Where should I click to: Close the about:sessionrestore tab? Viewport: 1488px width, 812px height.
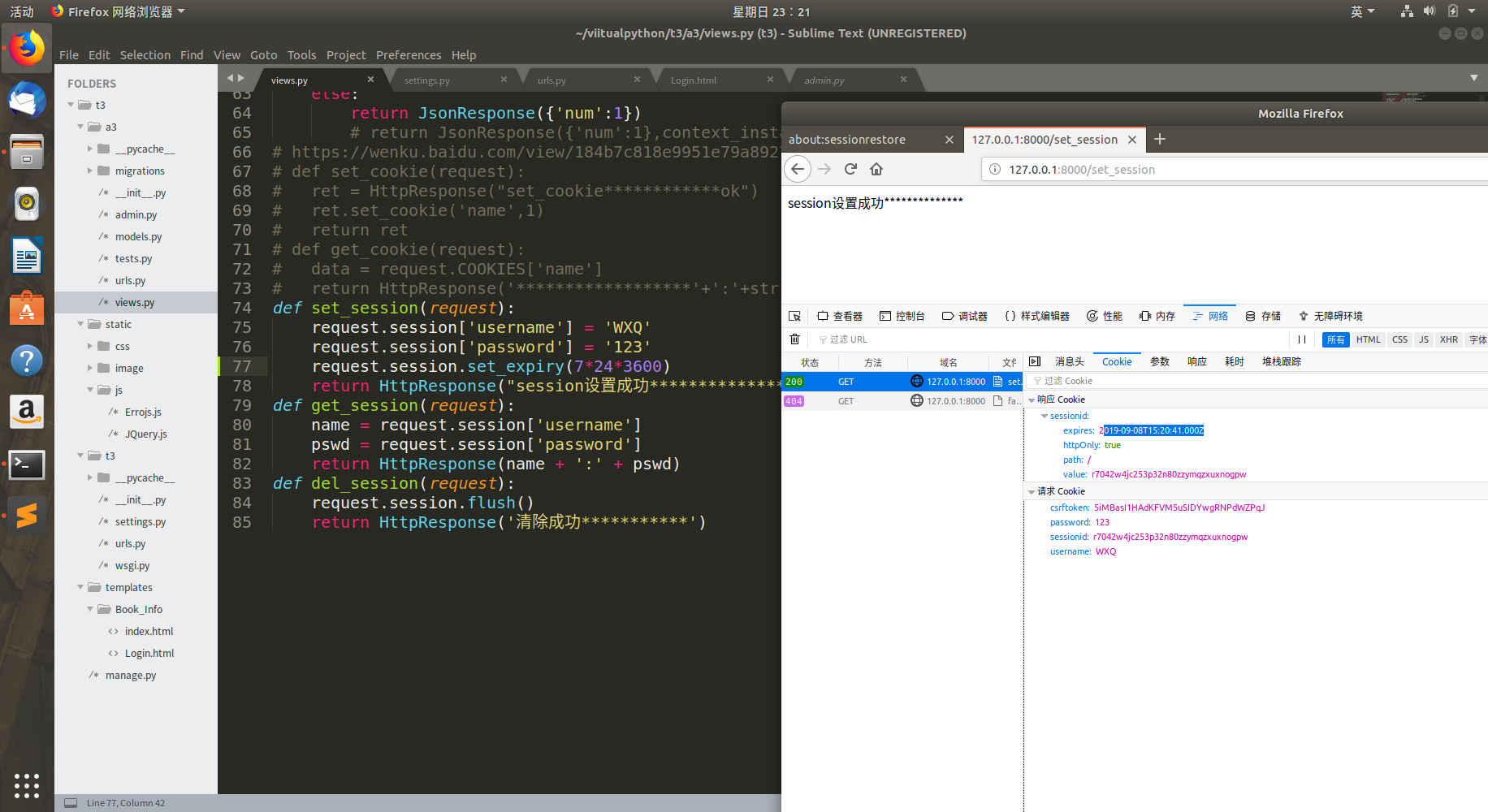(949, 140)
